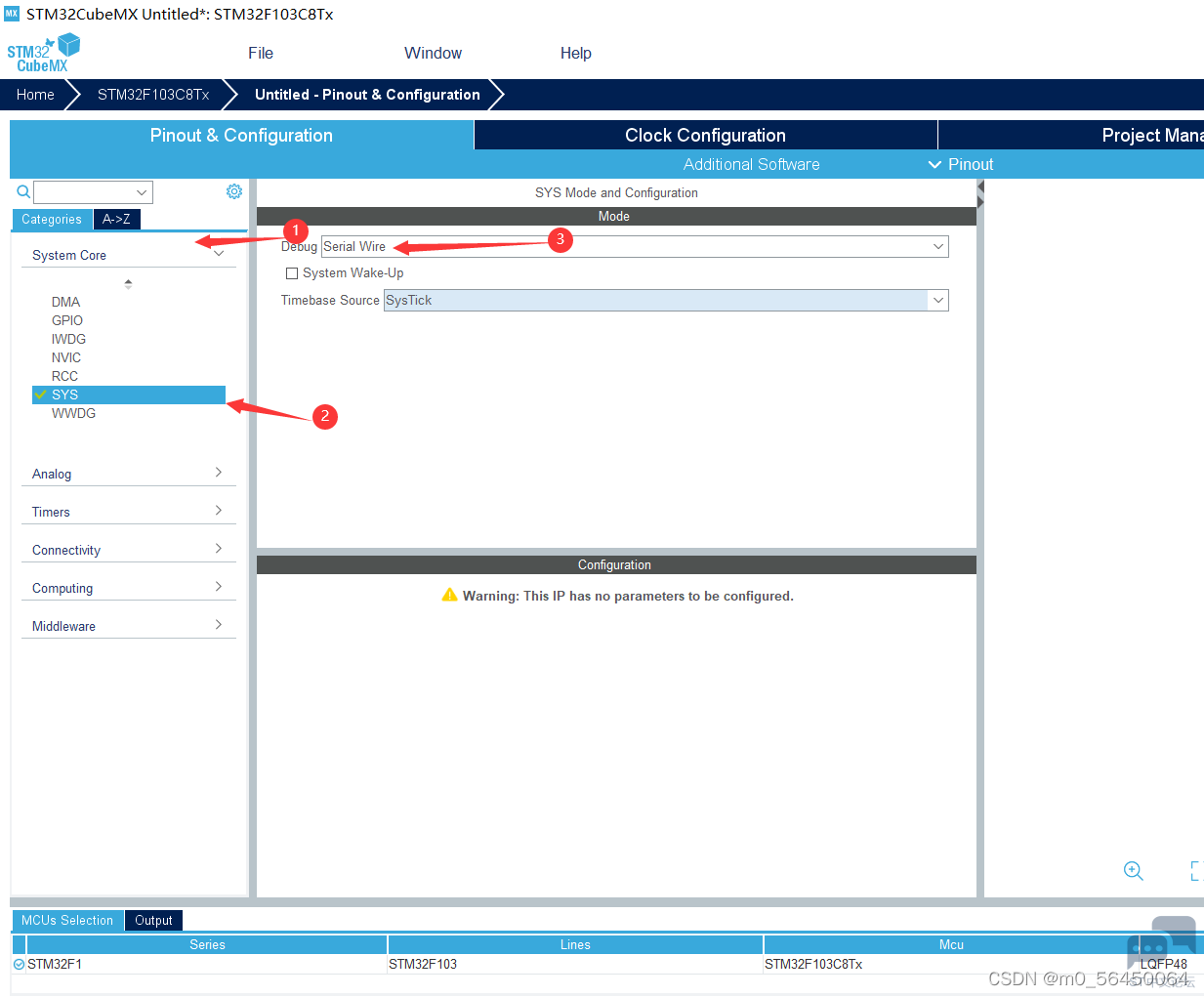Open the Pinout dropdown menu
This screenshot has height=997, width=1204.
pos(961,164)
